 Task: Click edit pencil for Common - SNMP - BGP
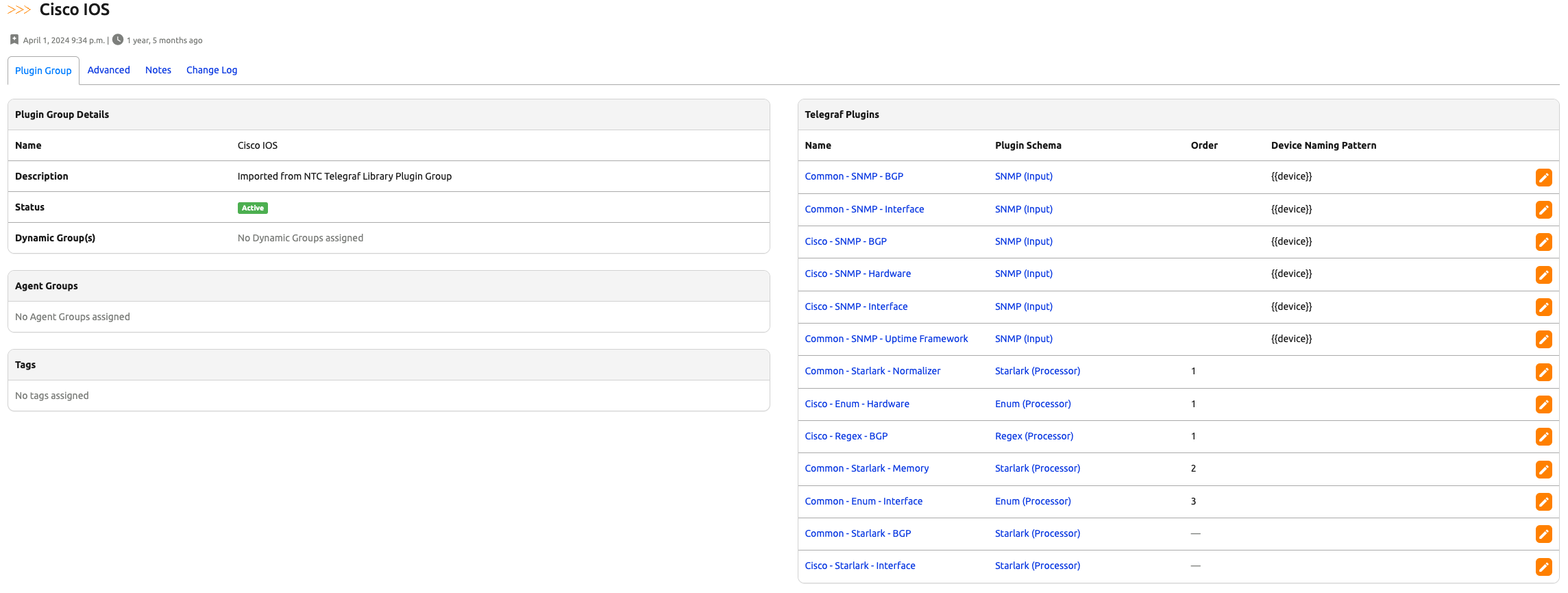[1543, 178]
